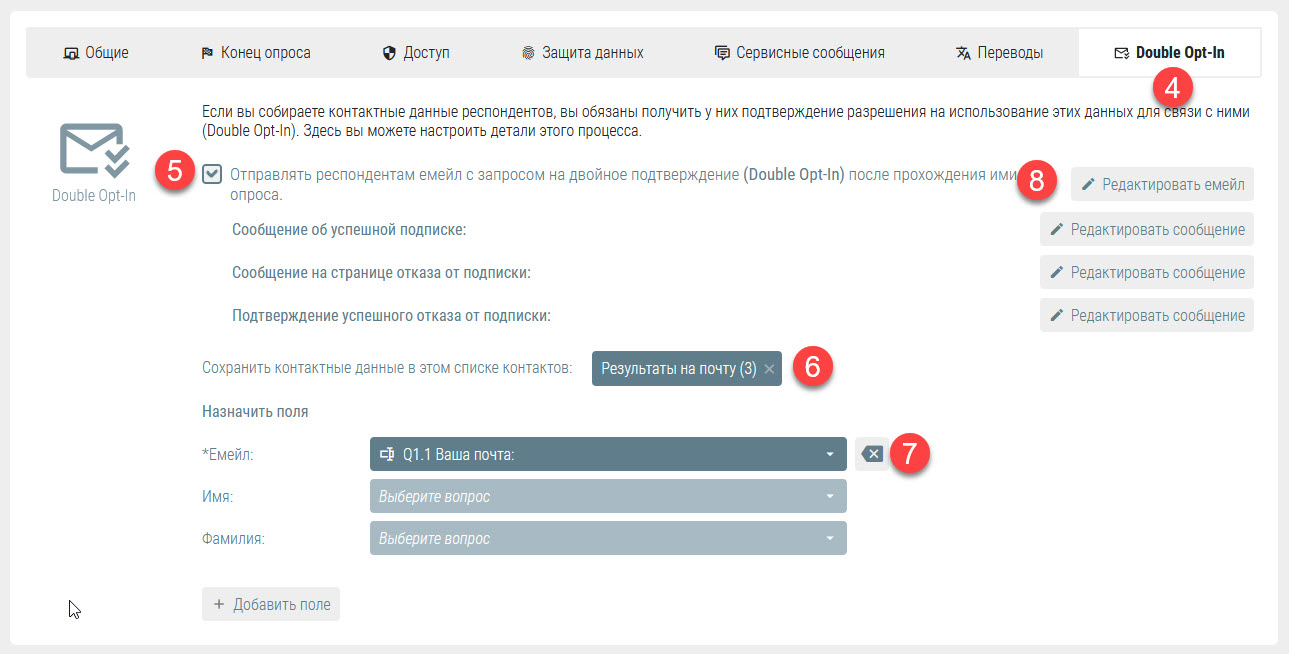Edit the successful subscription message
Viewport: 1289px width, 654px height.
click(1147, 229)
